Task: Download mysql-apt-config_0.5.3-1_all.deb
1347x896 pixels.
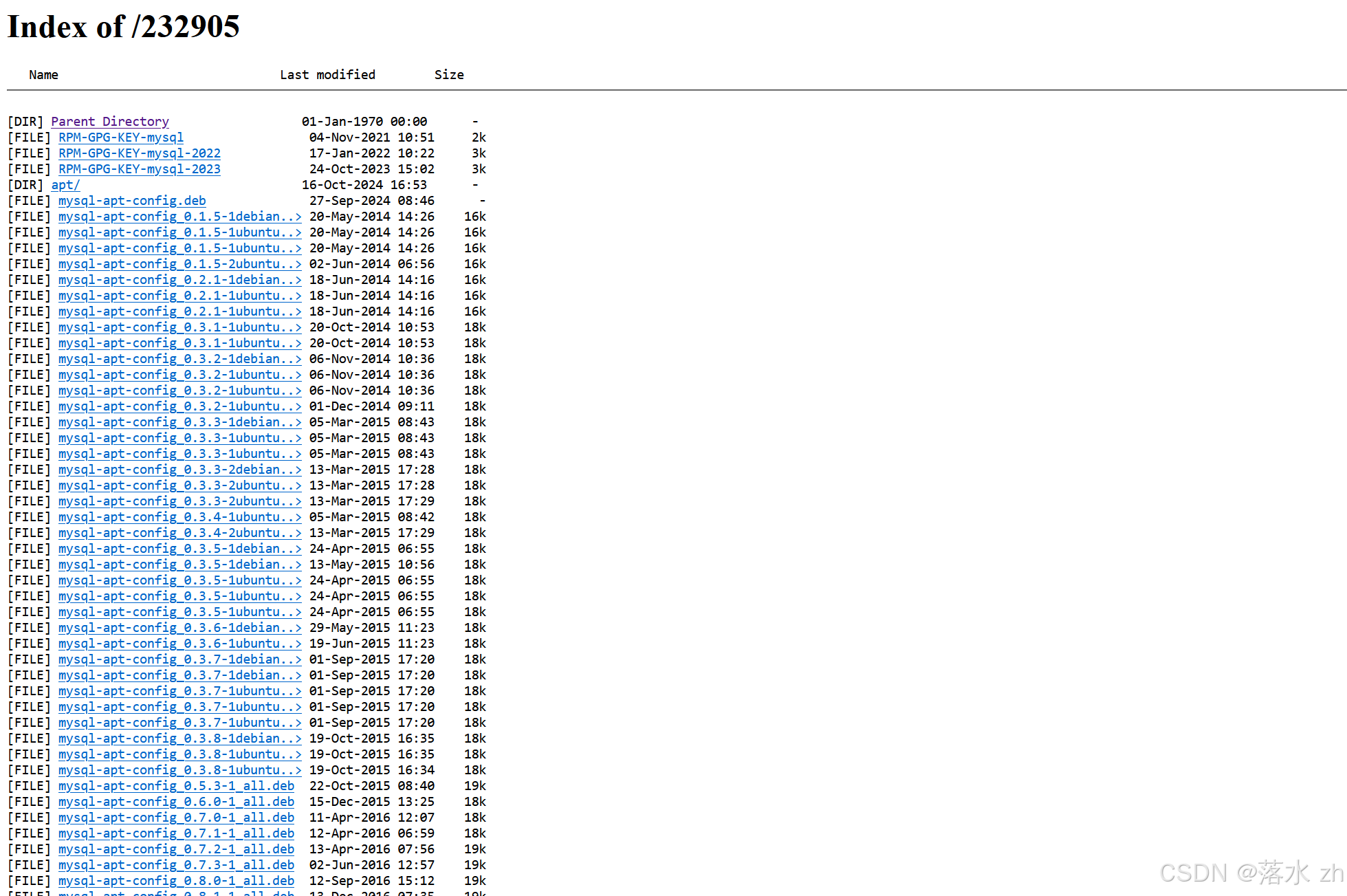Action: point(176,786)
